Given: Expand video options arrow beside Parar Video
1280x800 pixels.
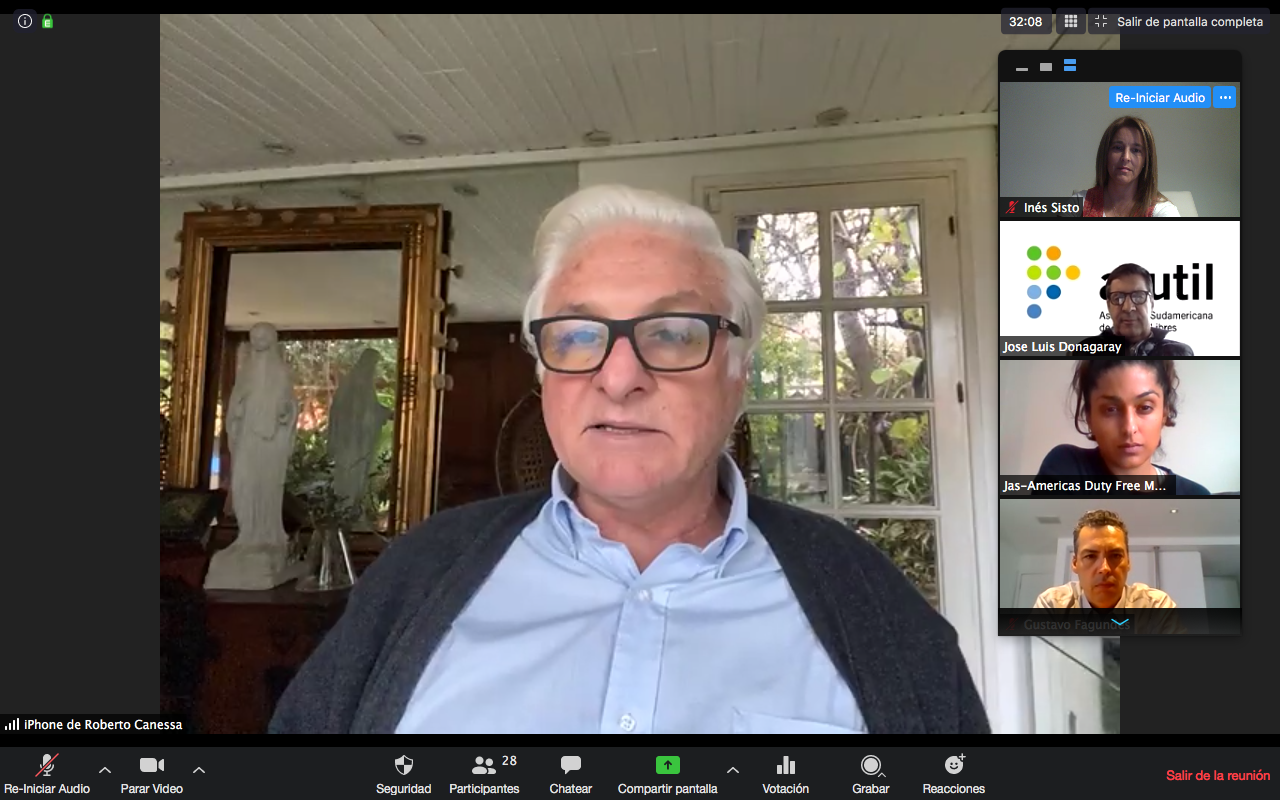Looking at the screenshot, I should (x=199, y=770).
